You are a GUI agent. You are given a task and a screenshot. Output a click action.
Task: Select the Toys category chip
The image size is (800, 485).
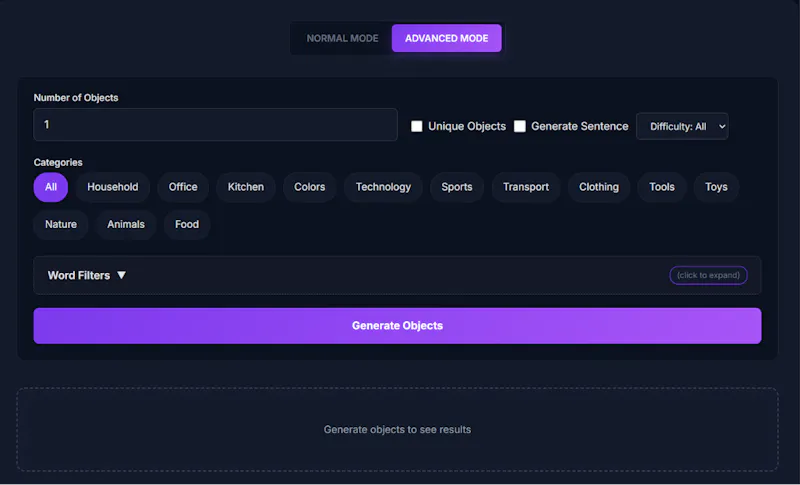(x=716, y=187)
